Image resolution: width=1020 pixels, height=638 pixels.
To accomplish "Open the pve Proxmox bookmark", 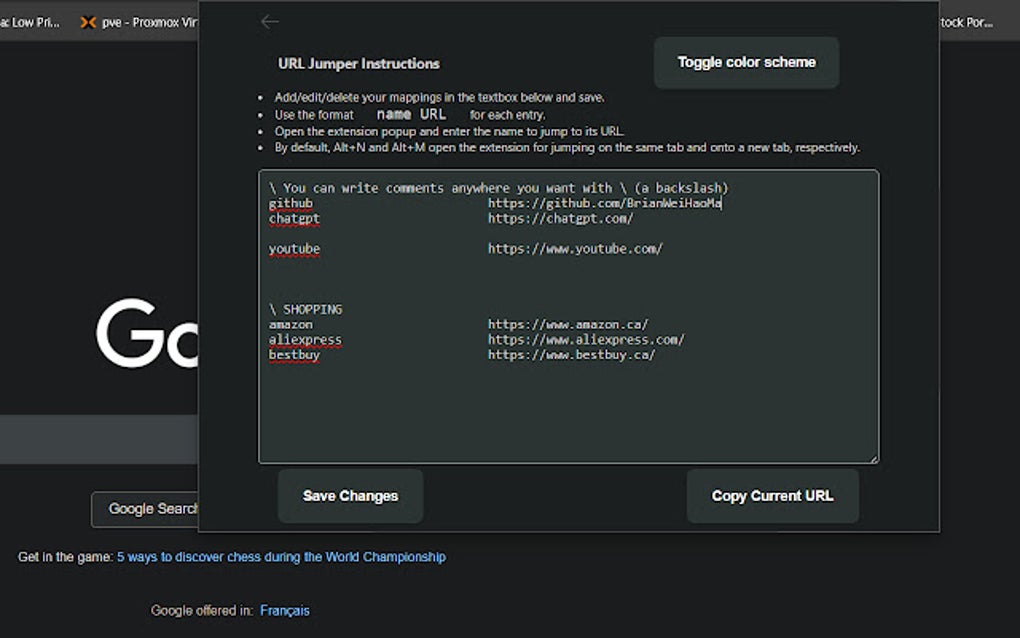I will click(x=140, y=22).
